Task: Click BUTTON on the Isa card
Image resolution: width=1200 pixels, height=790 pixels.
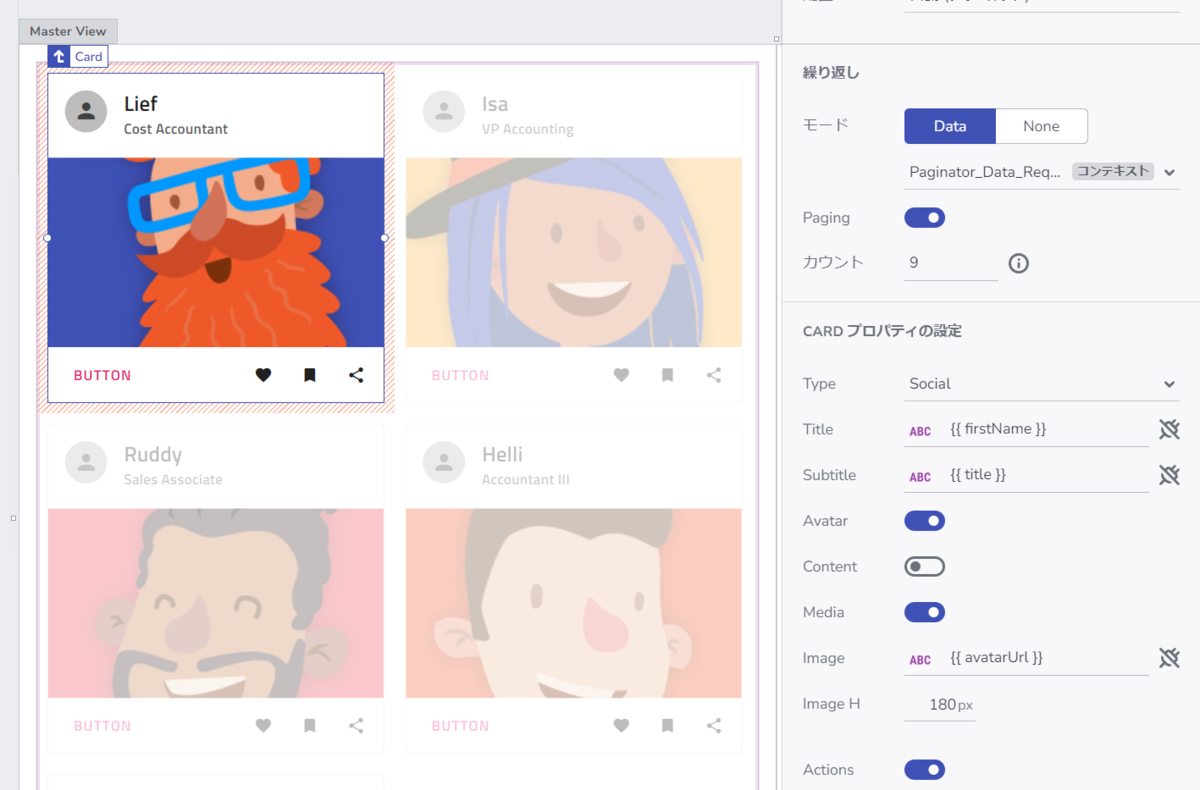Action: click(x=460, y=376)
